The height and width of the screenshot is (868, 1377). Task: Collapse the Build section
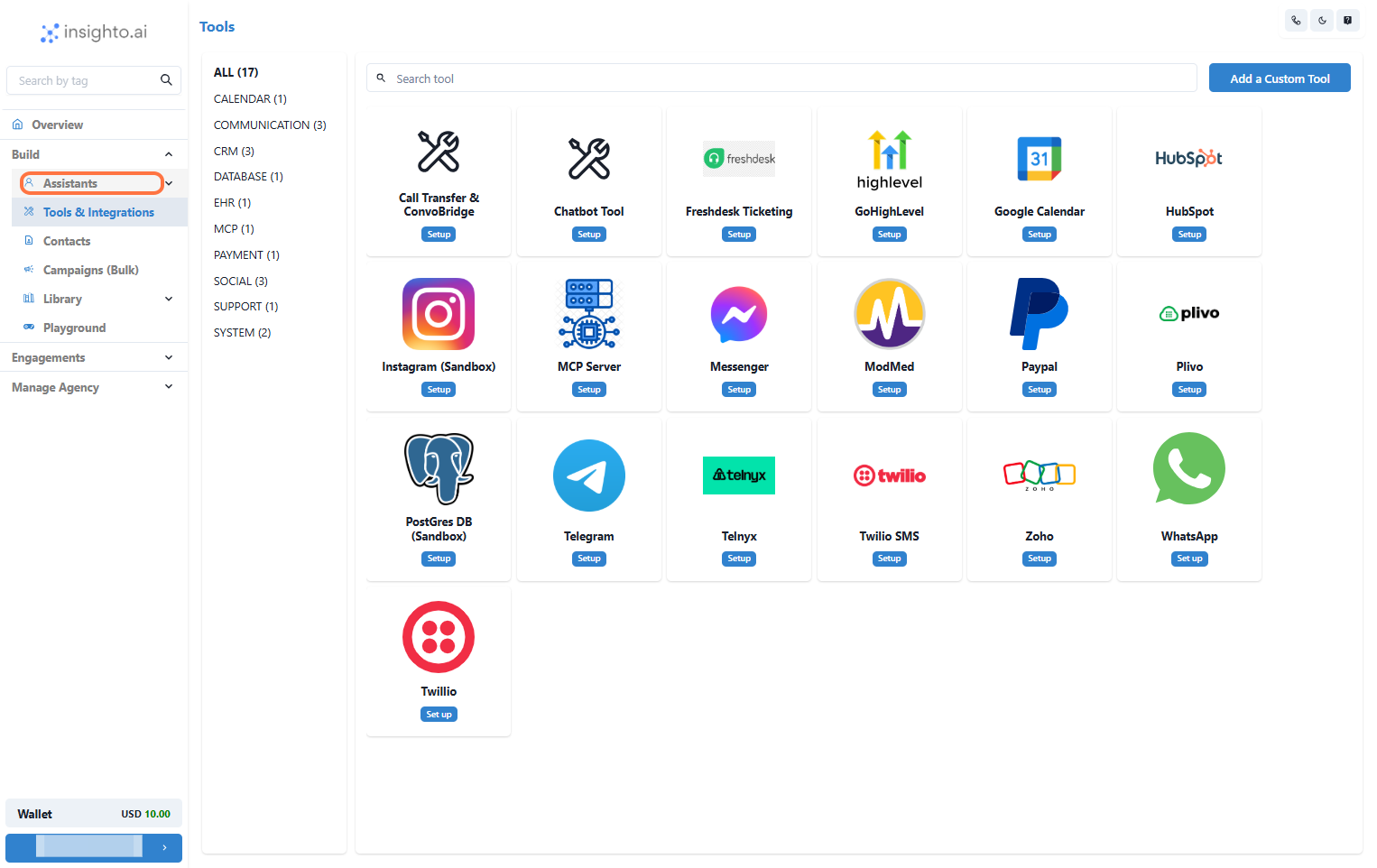[x=169, y=154]
